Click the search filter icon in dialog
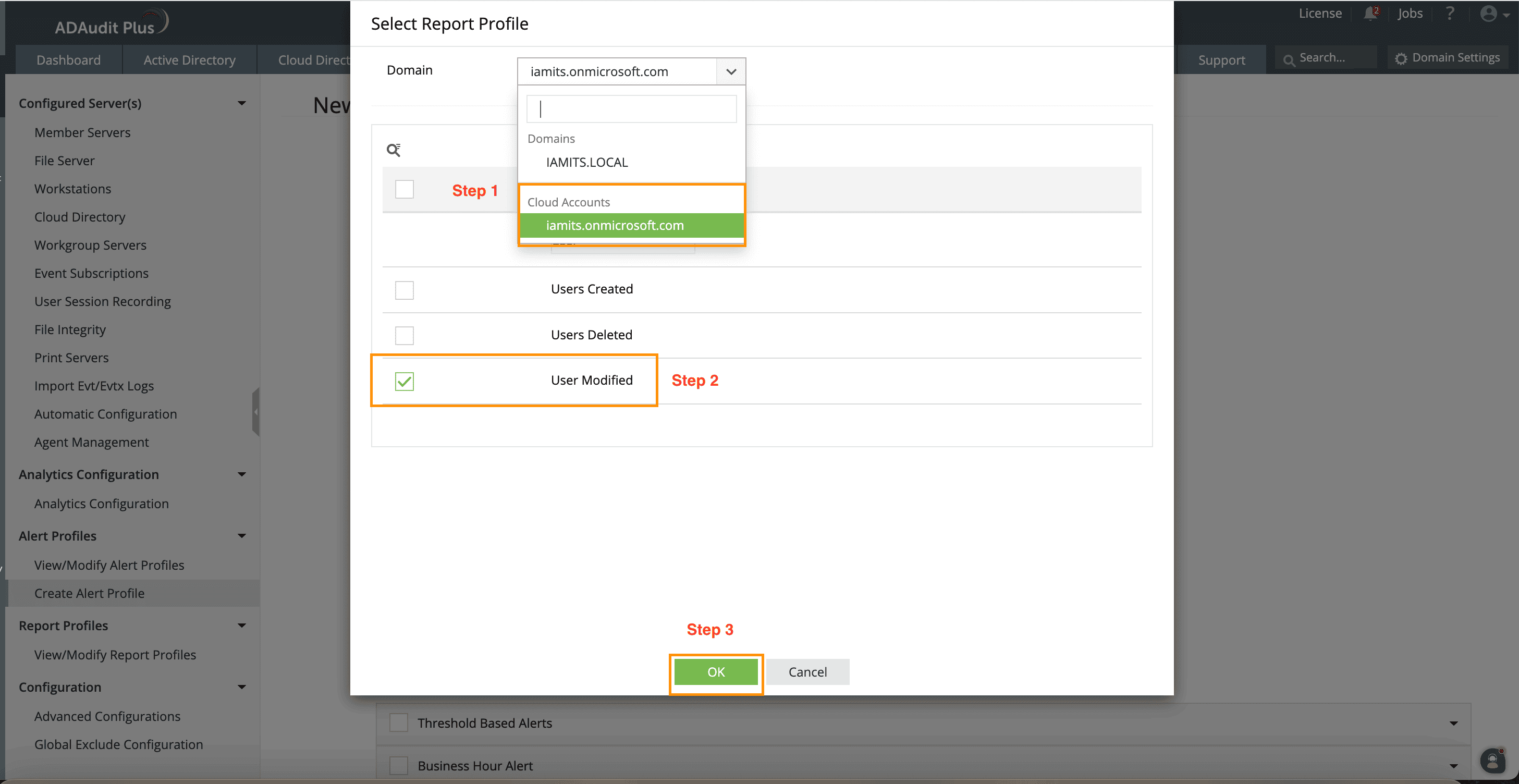 click(394, 150)
